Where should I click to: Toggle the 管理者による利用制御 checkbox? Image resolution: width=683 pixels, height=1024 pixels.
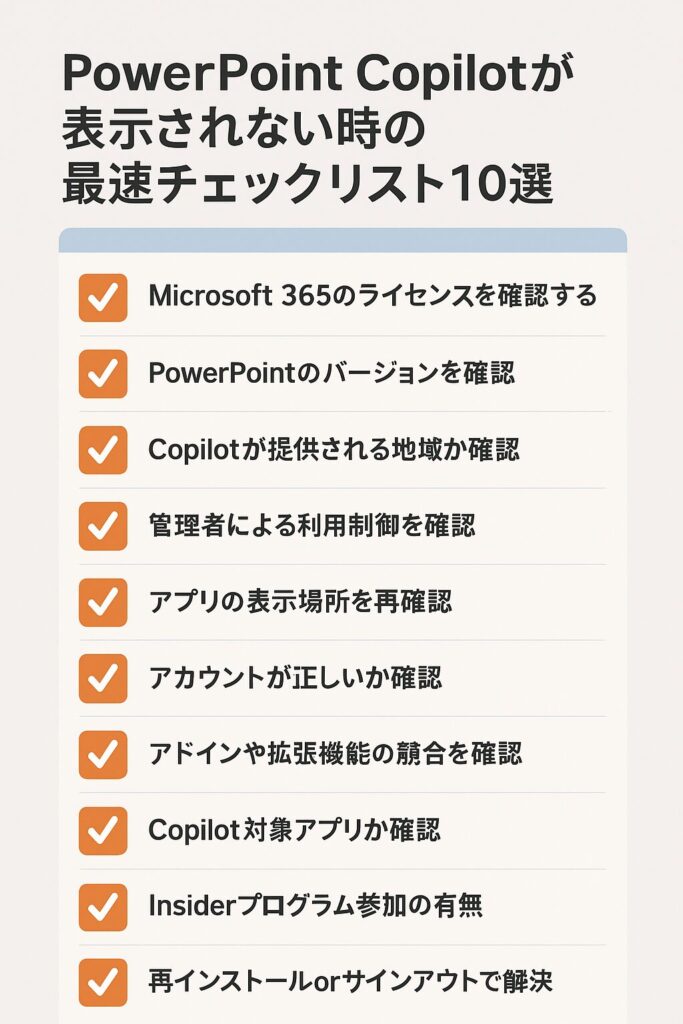pyautogui.click(x=103, y=526)
